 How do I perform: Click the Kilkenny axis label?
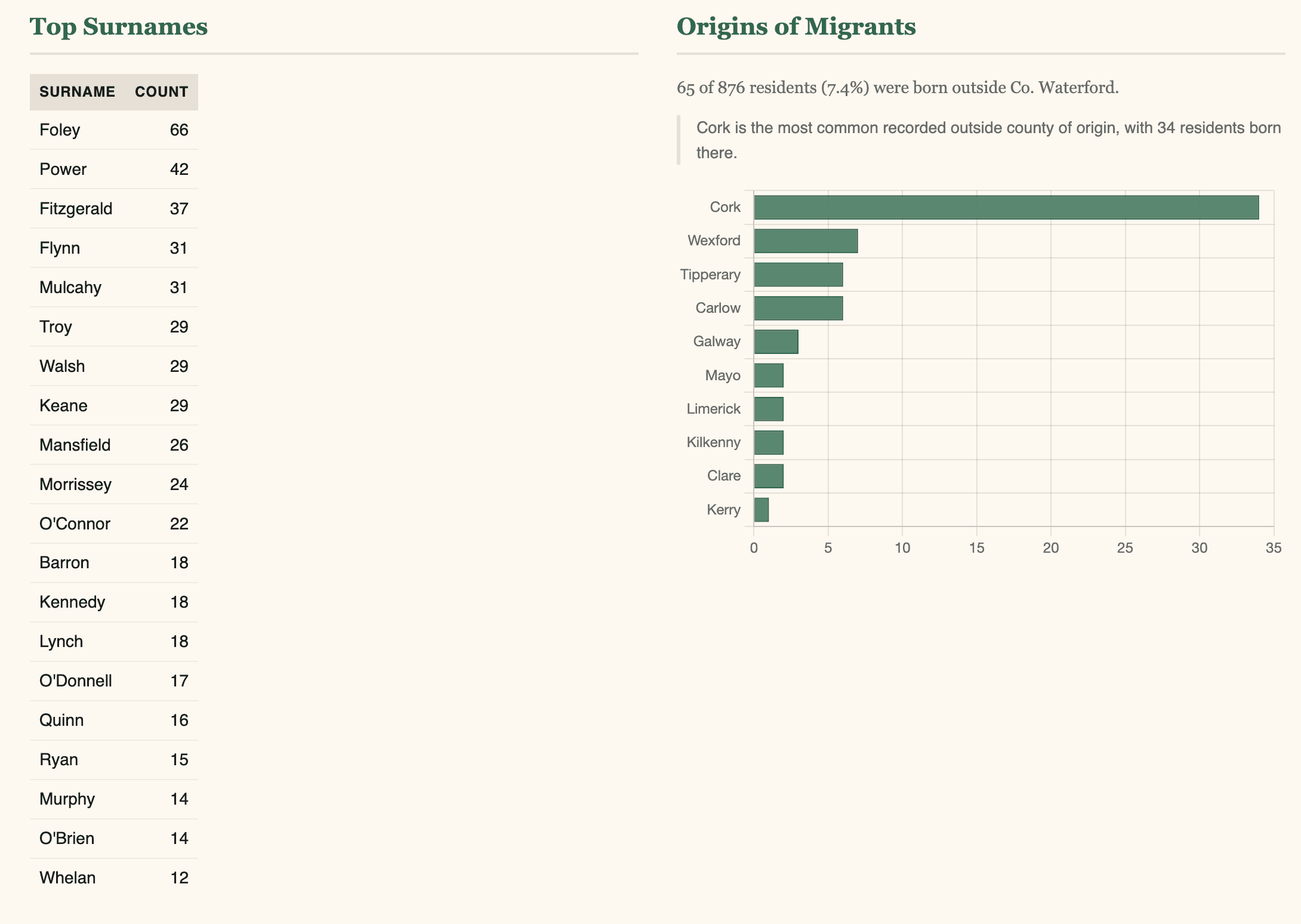[x=713, y=442]
